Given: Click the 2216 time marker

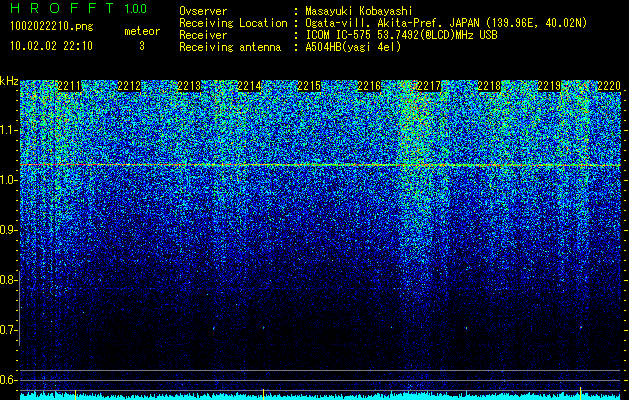Looking at the screenshot, I should 369,86.
